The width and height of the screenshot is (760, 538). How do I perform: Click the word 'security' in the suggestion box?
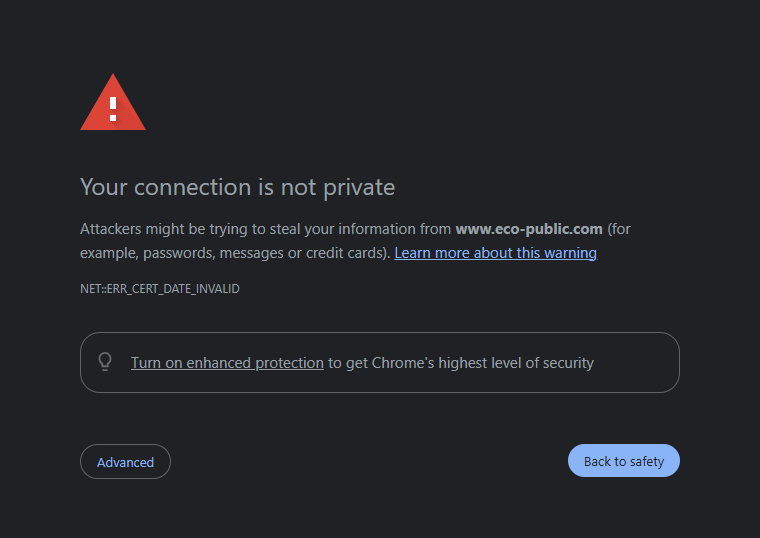click(x=566, y=363)
